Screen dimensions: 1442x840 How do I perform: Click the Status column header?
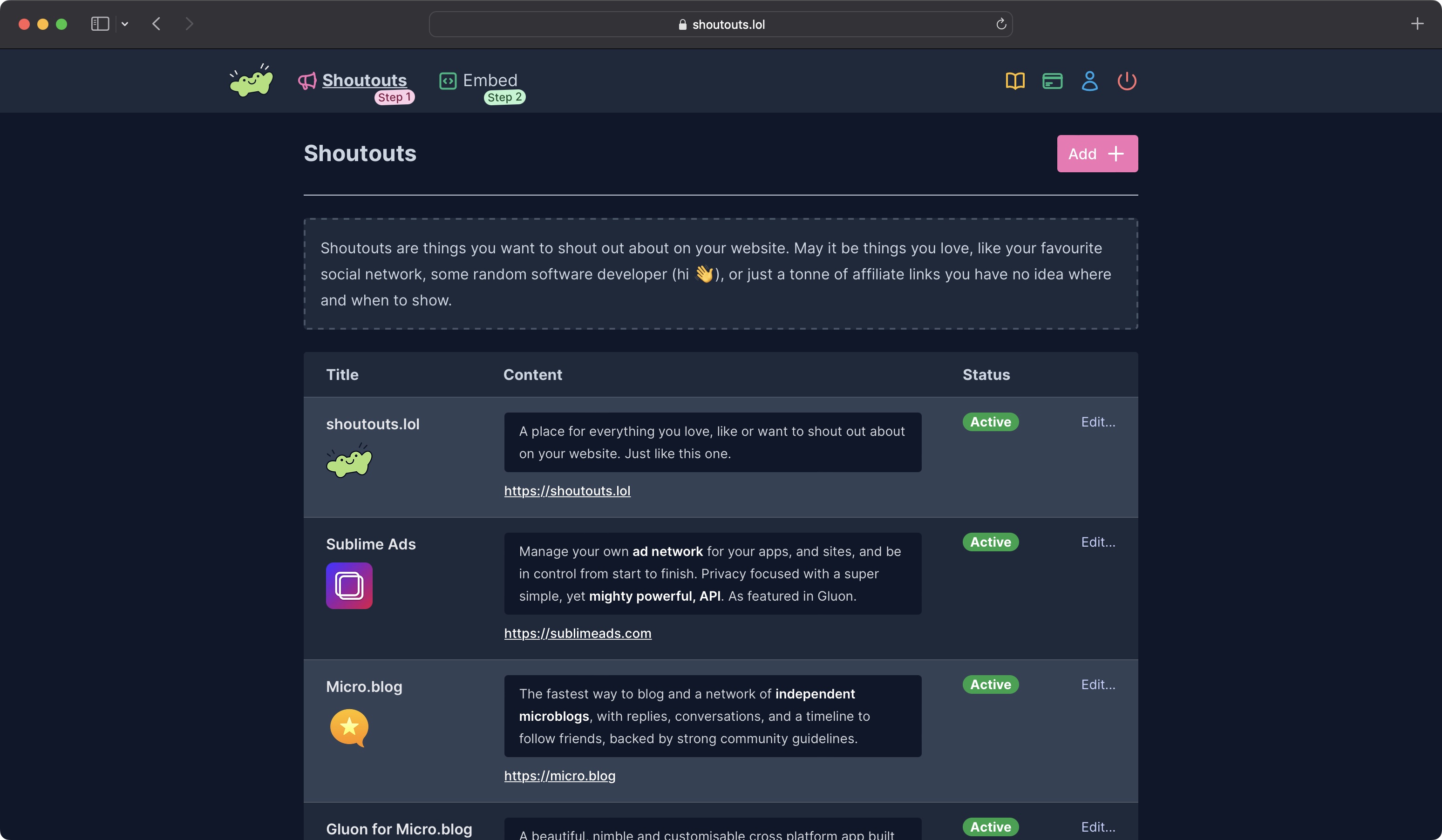(x=986, y=374)
